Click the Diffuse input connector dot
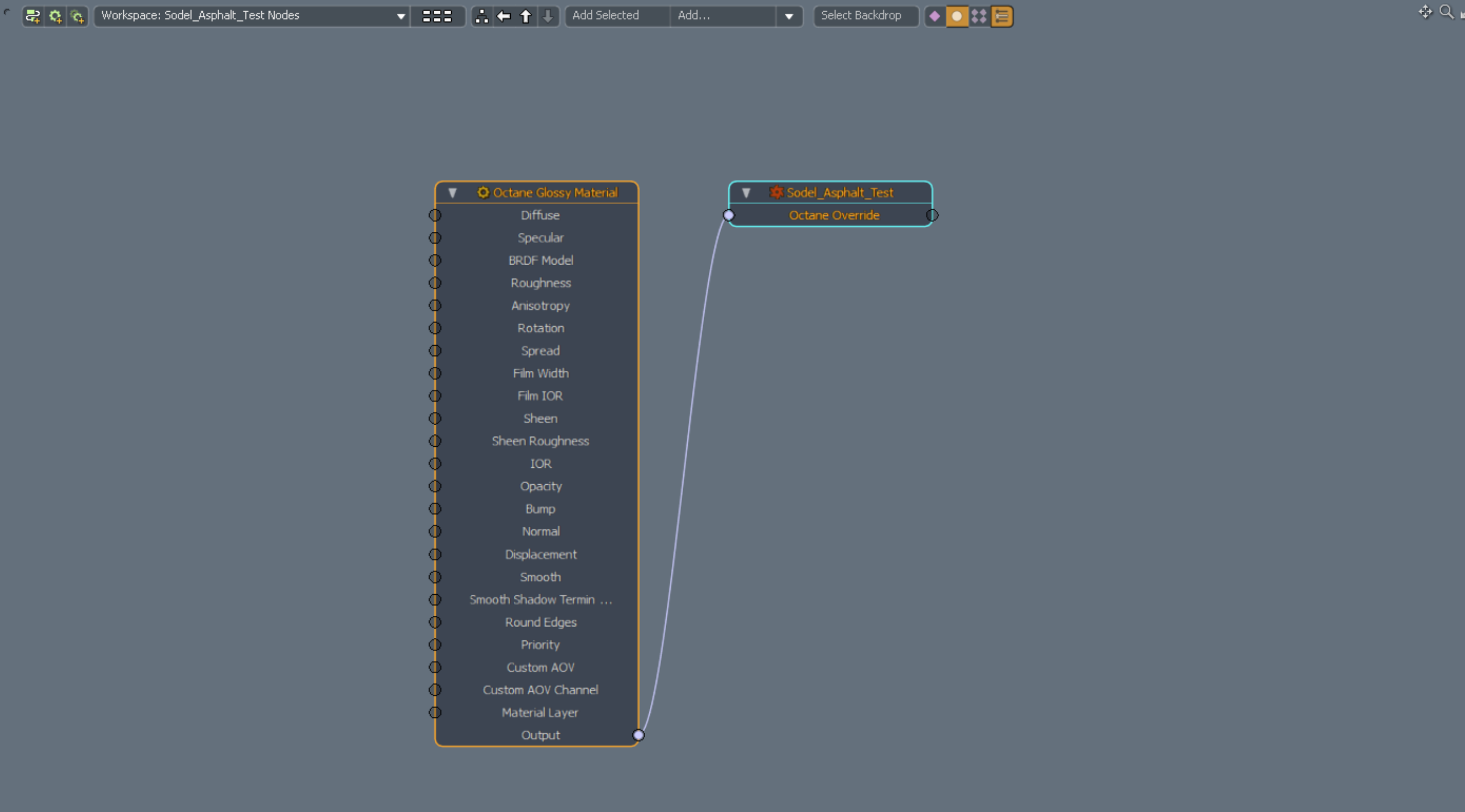The width and height of the screenshot is (1465, 812). (435, 215)
